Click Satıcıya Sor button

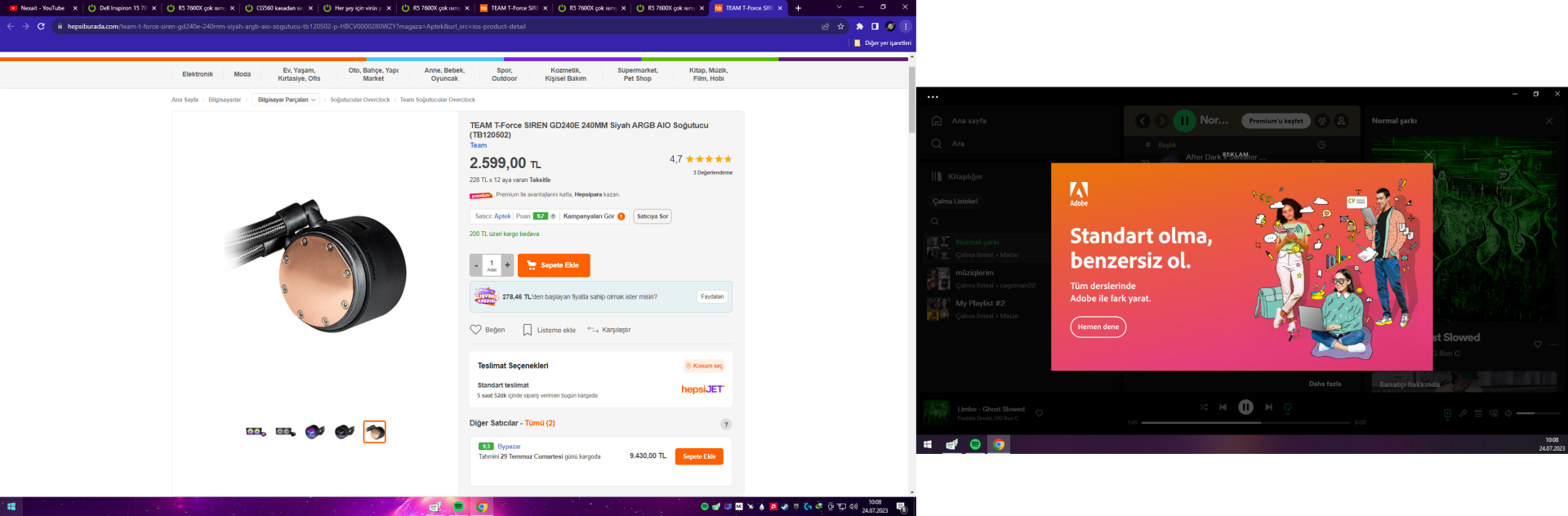[x=653, y=216]
